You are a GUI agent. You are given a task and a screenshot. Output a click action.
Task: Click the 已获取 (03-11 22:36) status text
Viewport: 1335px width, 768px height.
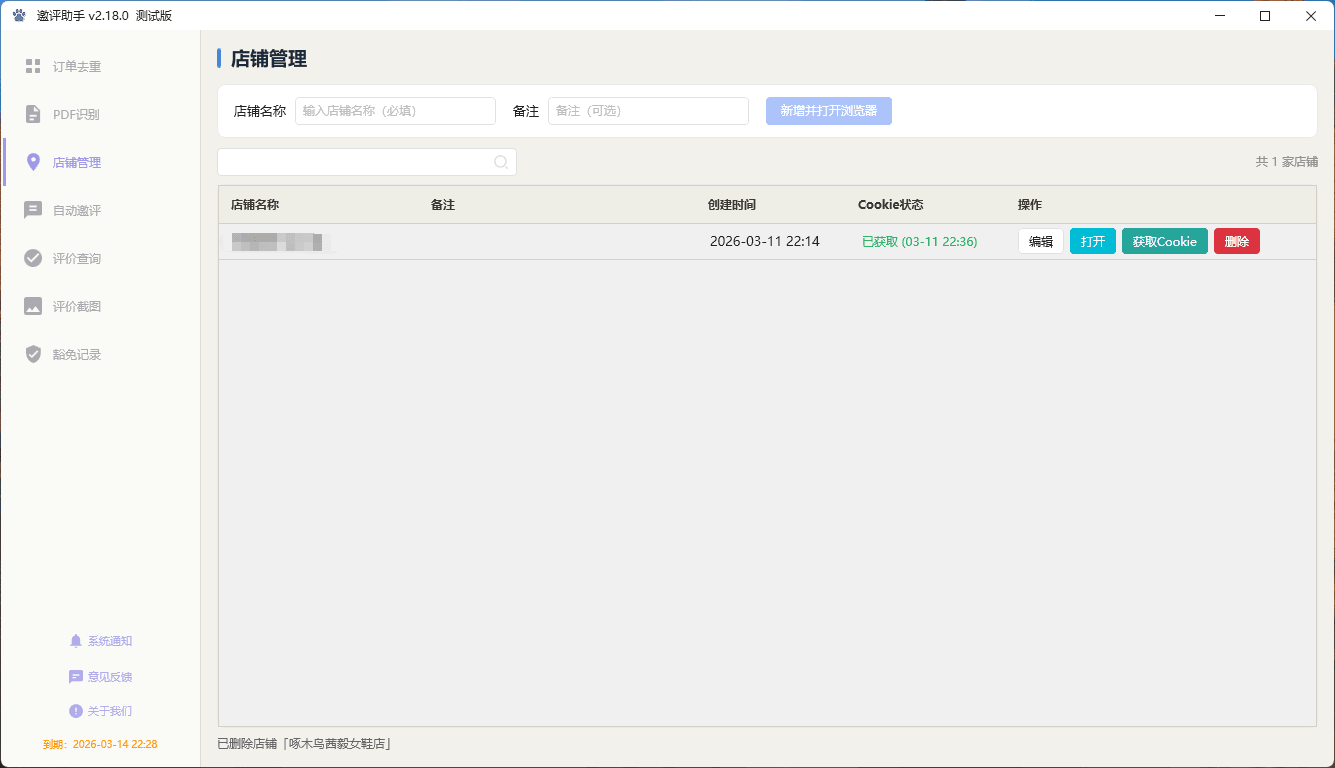pyautogui.click(x=920, y=241)
